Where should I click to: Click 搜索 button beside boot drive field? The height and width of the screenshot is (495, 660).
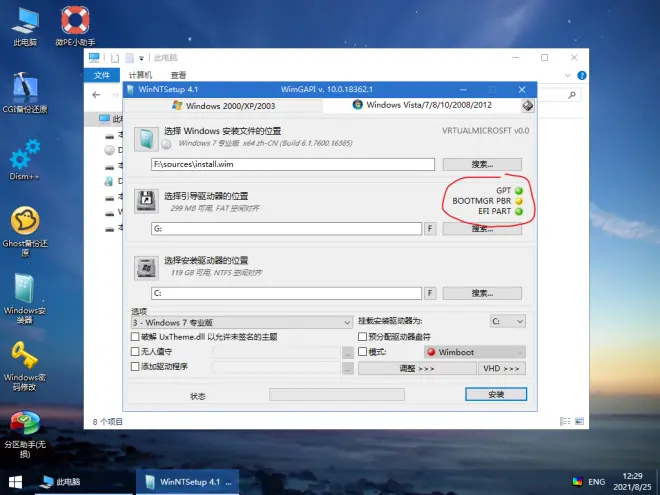[x=482, y=229]
